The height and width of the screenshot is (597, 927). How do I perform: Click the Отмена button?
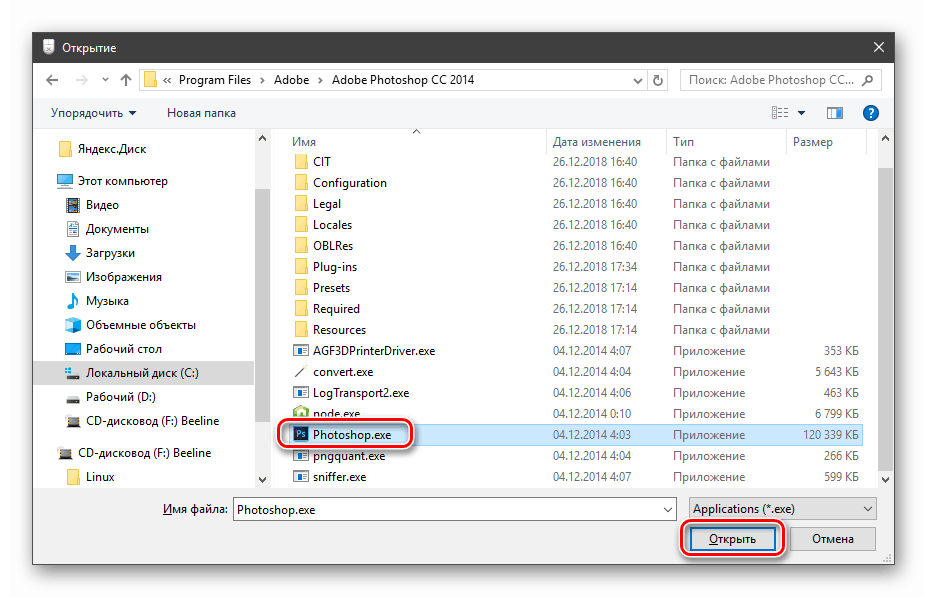832,539
